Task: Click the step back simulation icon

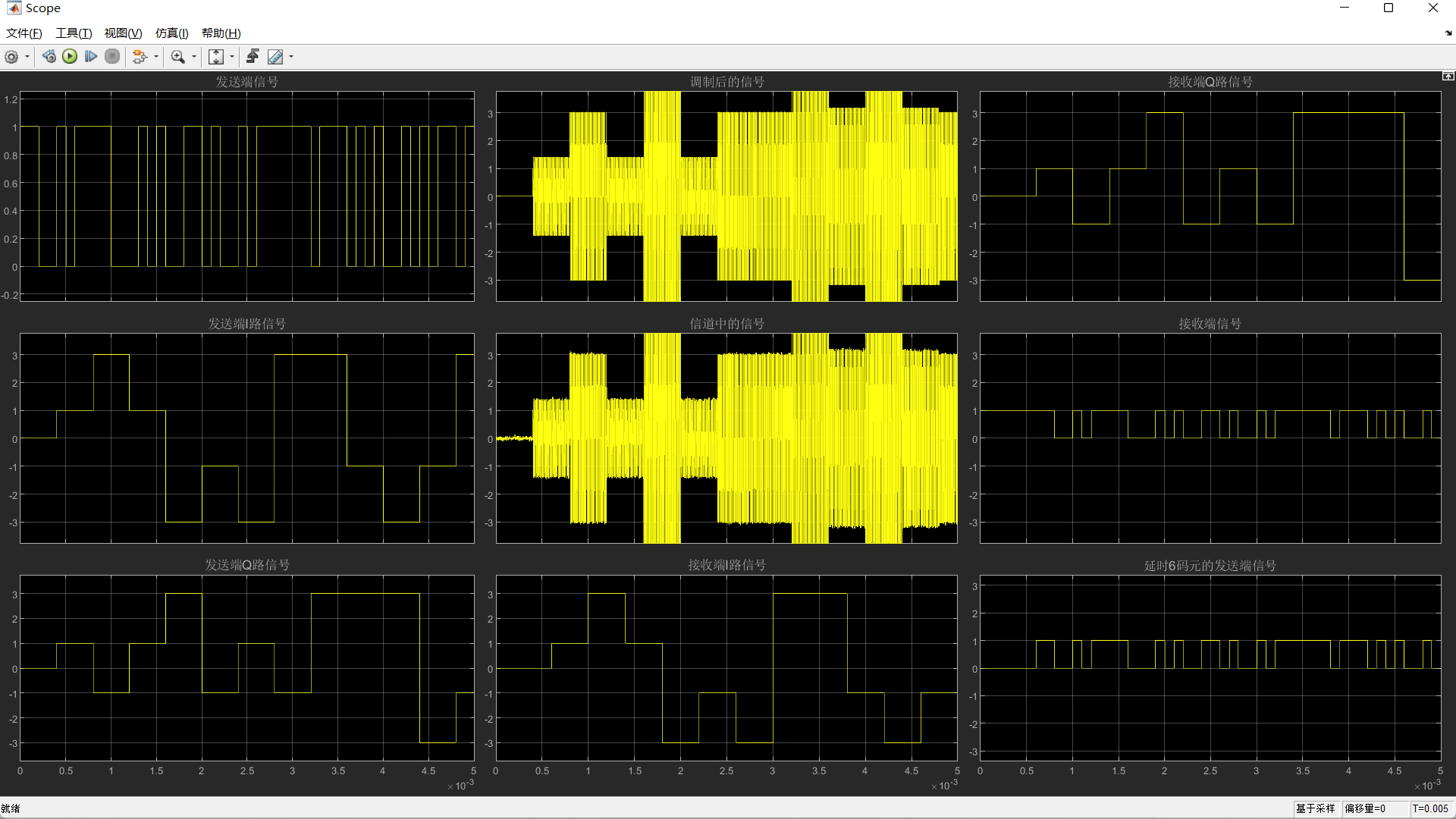Action: point(49,57)
